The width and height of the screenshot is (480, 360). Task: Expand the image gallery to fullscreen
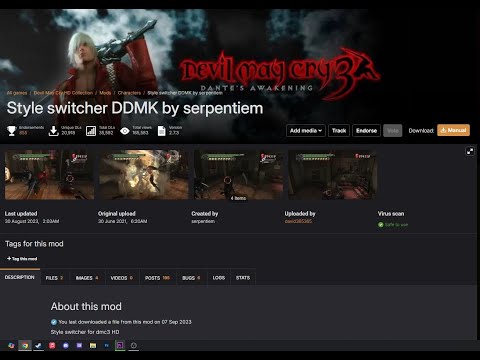tap(470, 151)
